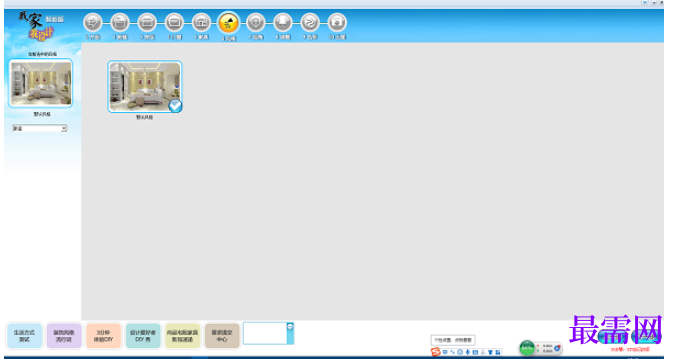Click green 84% memory accelerator ball
The height and width of the screenshot is (361, 681).
(x=527, y=348)
